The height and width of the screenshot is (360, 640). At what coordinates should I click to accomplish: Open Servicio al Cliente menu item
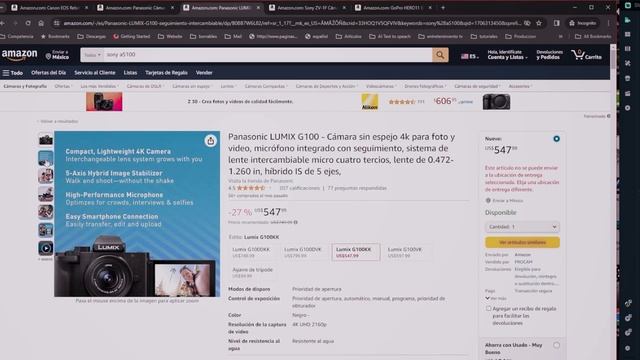pos(95,73)
